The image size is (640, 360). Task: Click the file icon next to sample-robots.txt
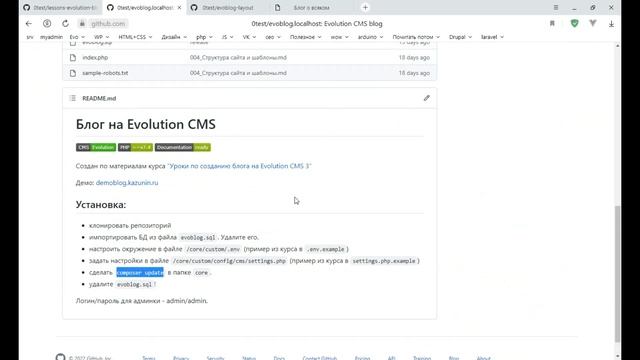tap(73, 73)
